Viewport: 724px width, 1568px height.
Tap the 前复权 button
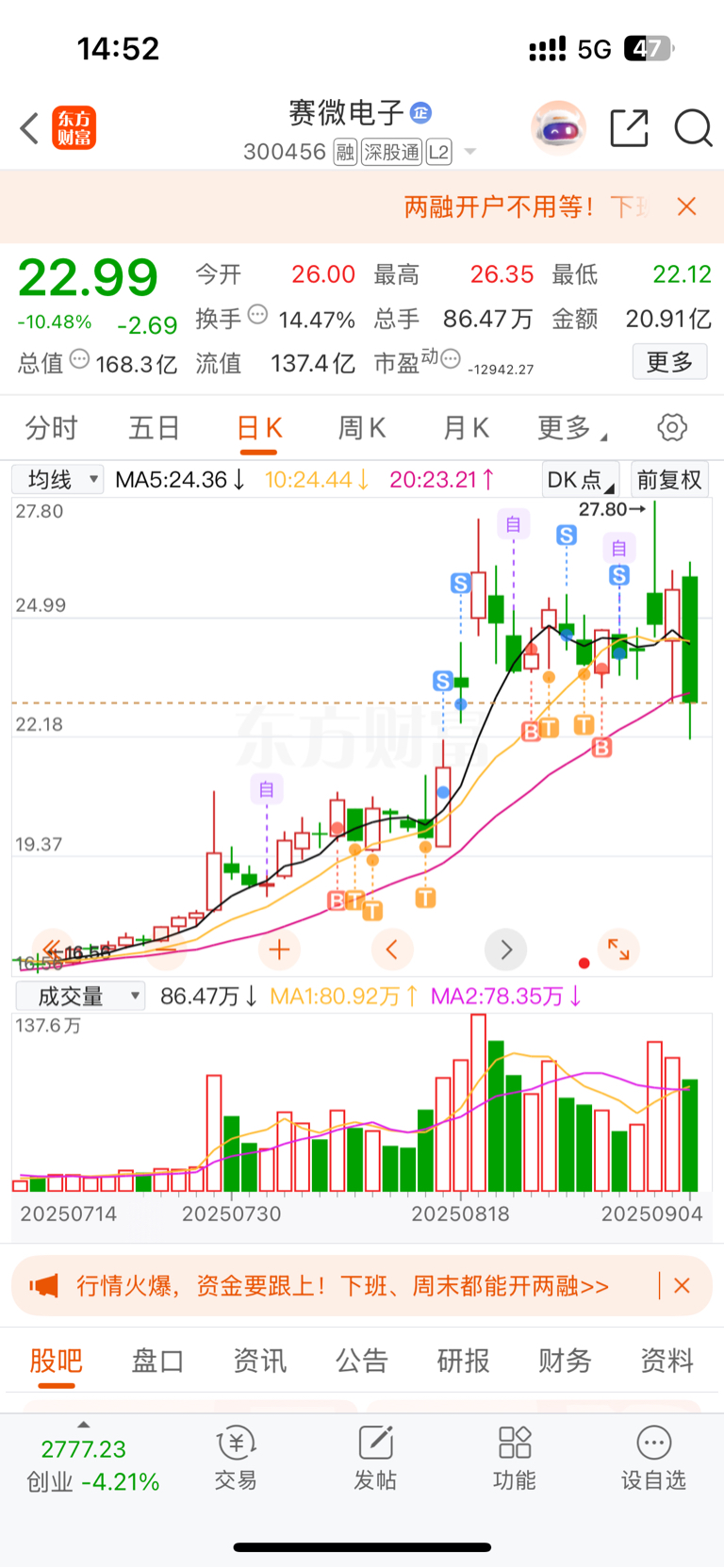pyautogui.click(x=669, y=480)
